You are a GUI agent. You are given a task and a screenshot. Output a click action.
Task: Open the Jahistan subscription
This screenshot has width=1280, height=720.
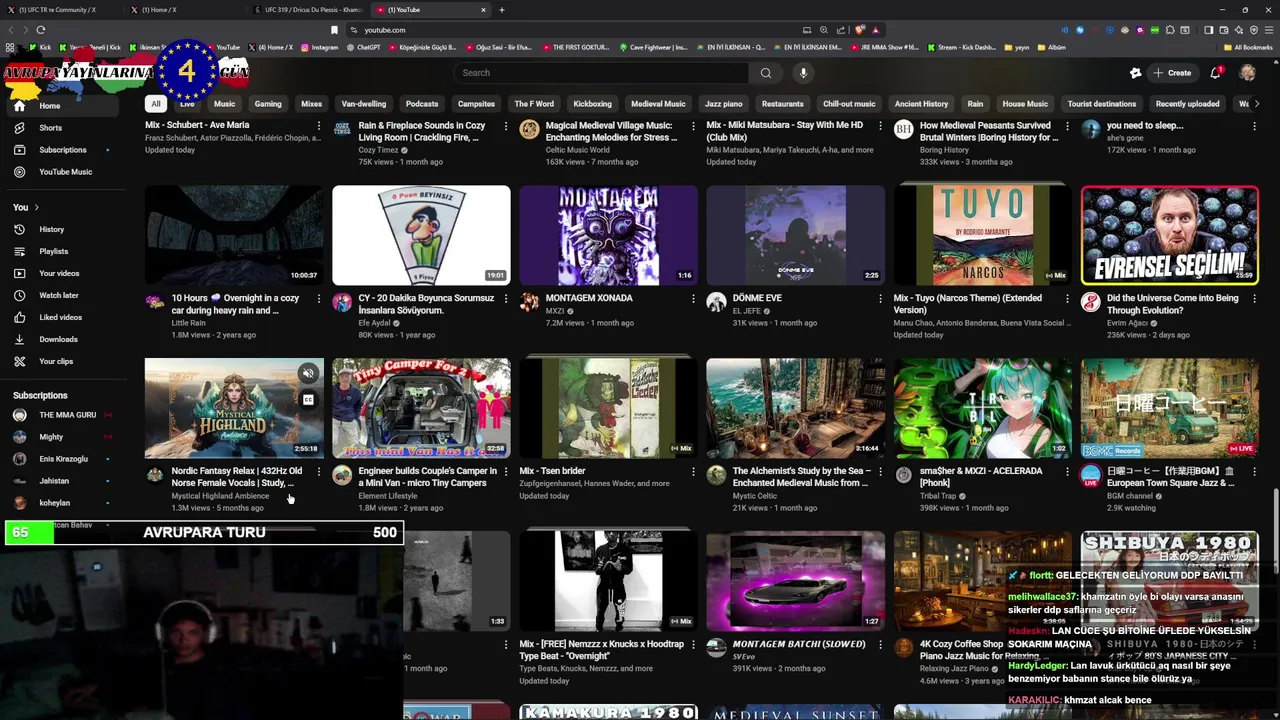(62, 481)
